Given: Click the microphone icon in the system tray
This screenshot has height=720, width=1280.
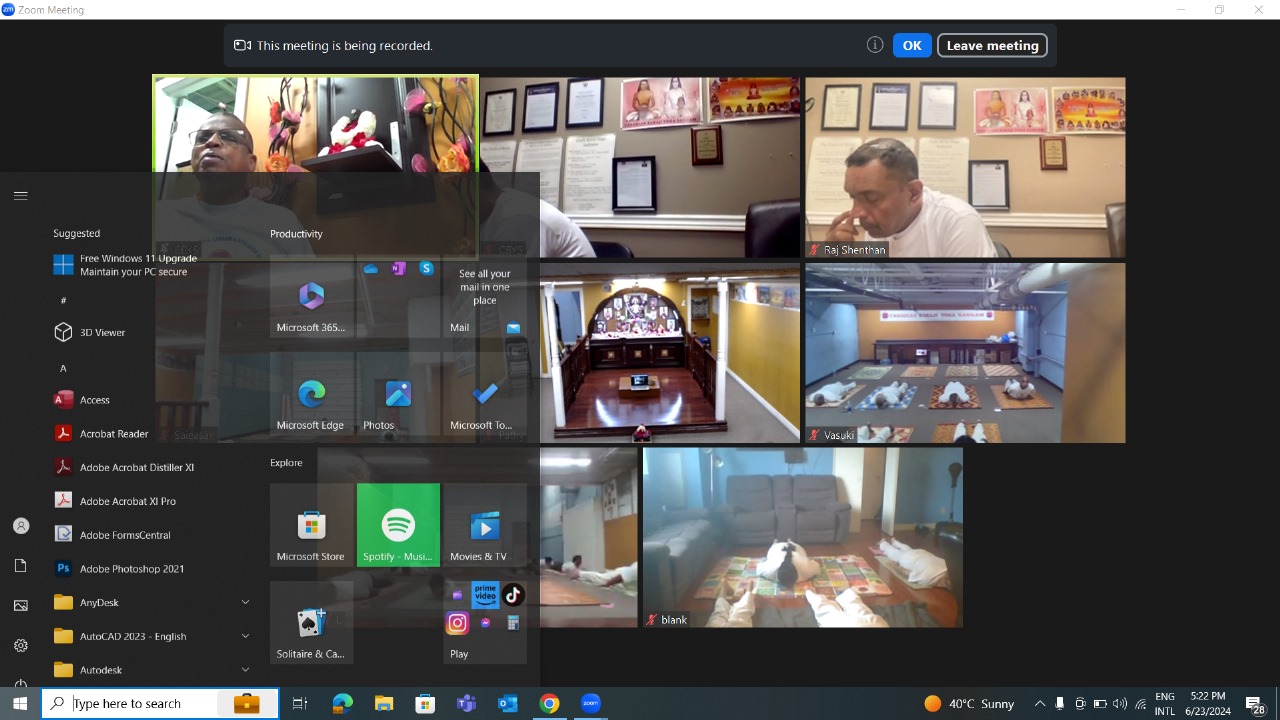Looking at the screenshot, I should [1060, 704].
